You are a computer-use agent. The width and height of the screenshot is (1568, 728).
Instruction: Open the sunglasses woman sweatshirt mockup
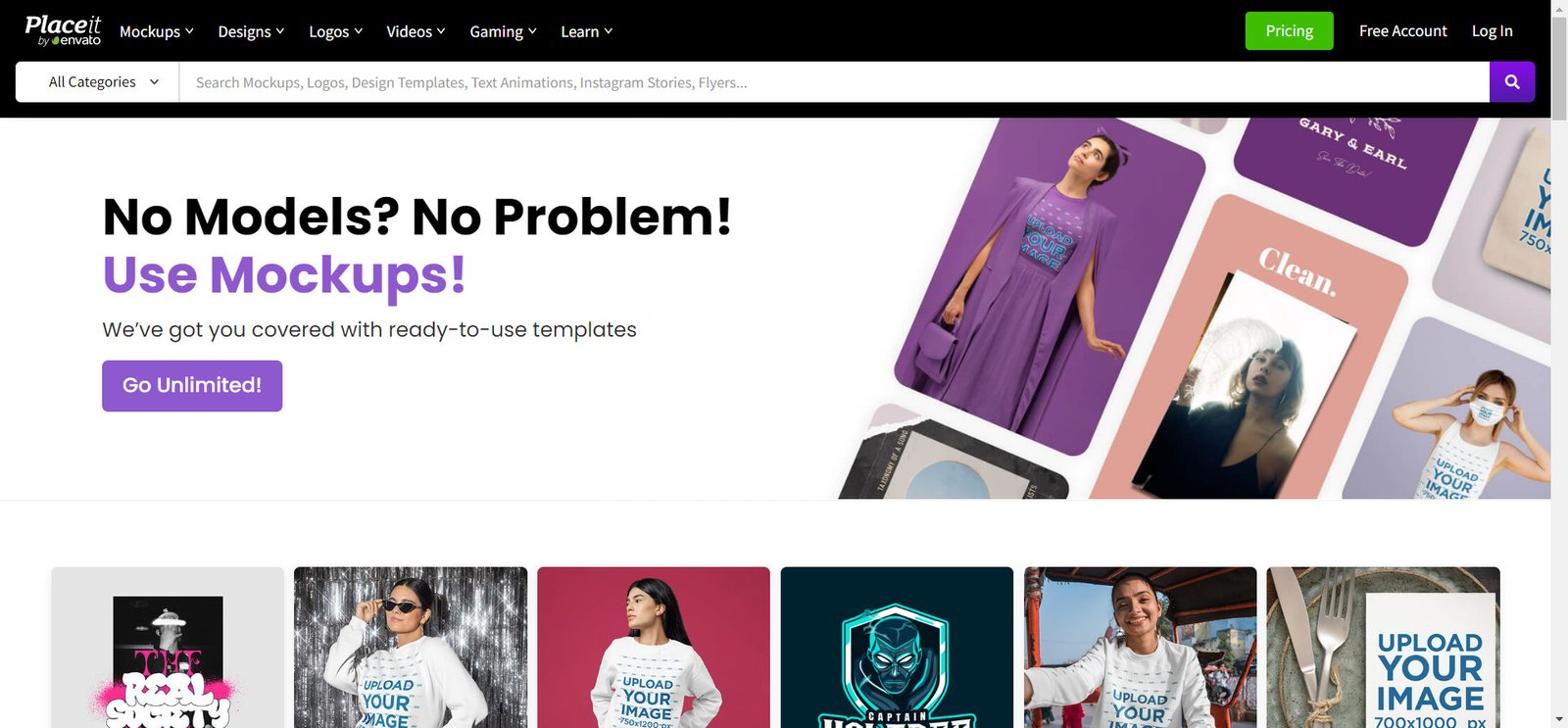411,648
